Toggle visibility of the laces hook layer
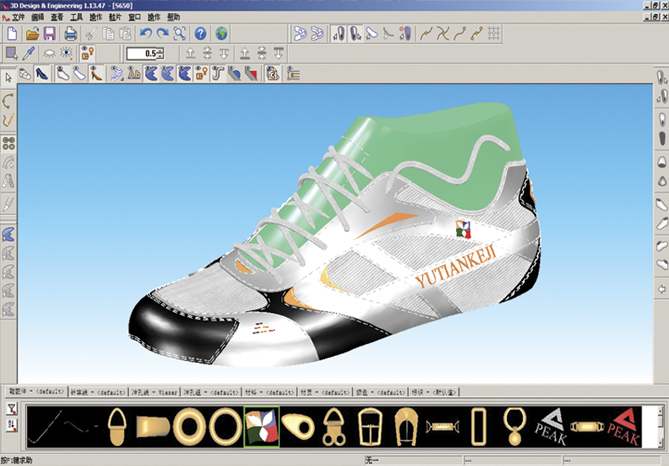The image size is (669, 466). [218, 74]
